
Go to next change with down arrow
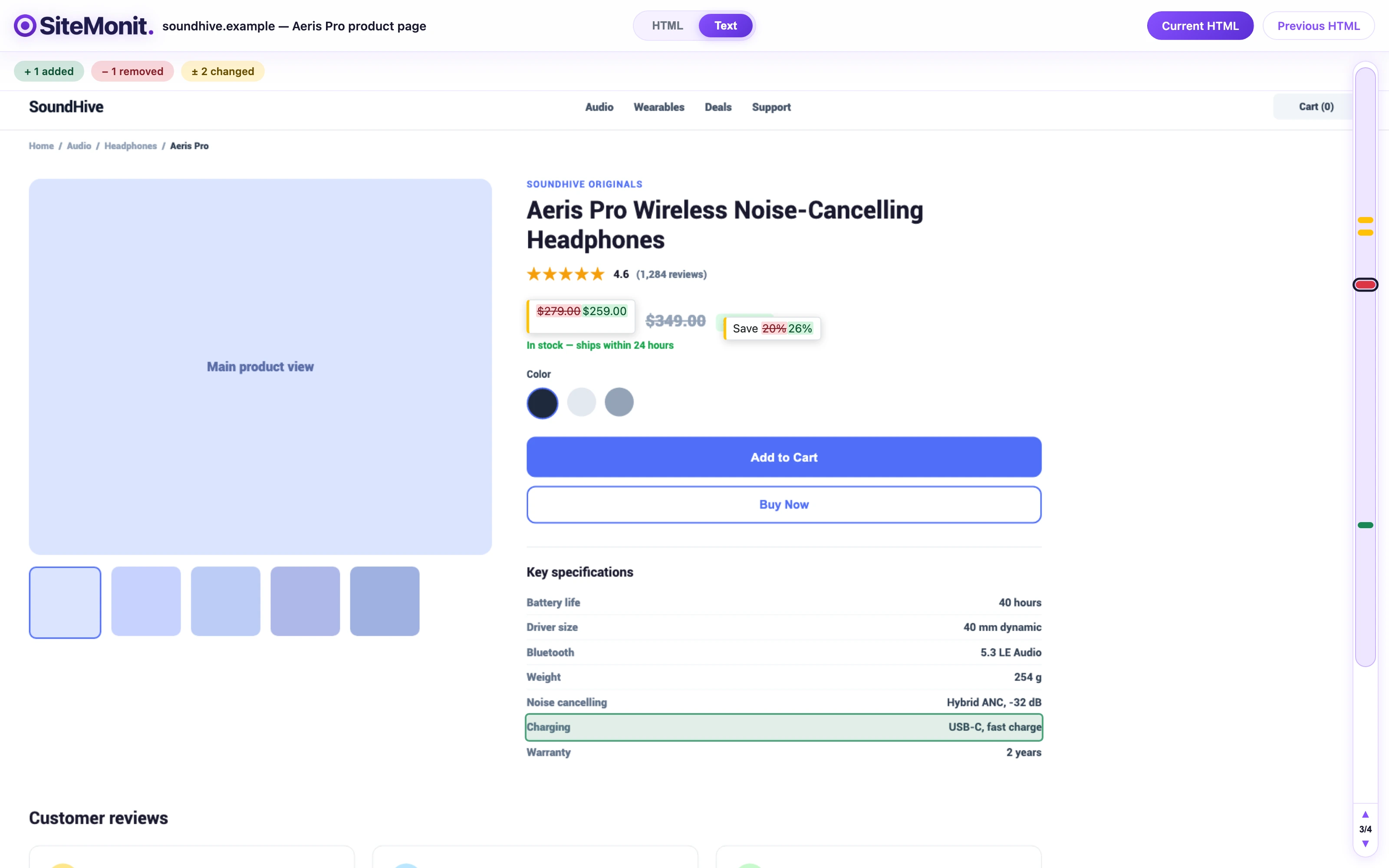point(1366,844)
